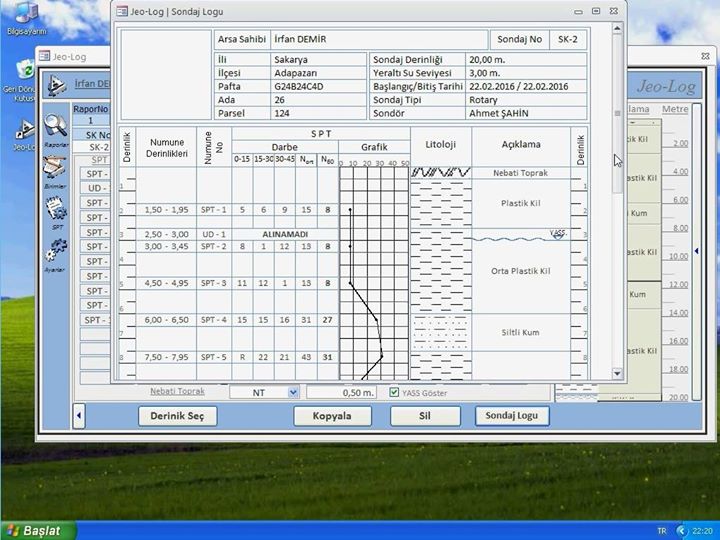Open the Ayarlar gears icon in sidebar
Screen dimensions: 720x540
point(56,251)
